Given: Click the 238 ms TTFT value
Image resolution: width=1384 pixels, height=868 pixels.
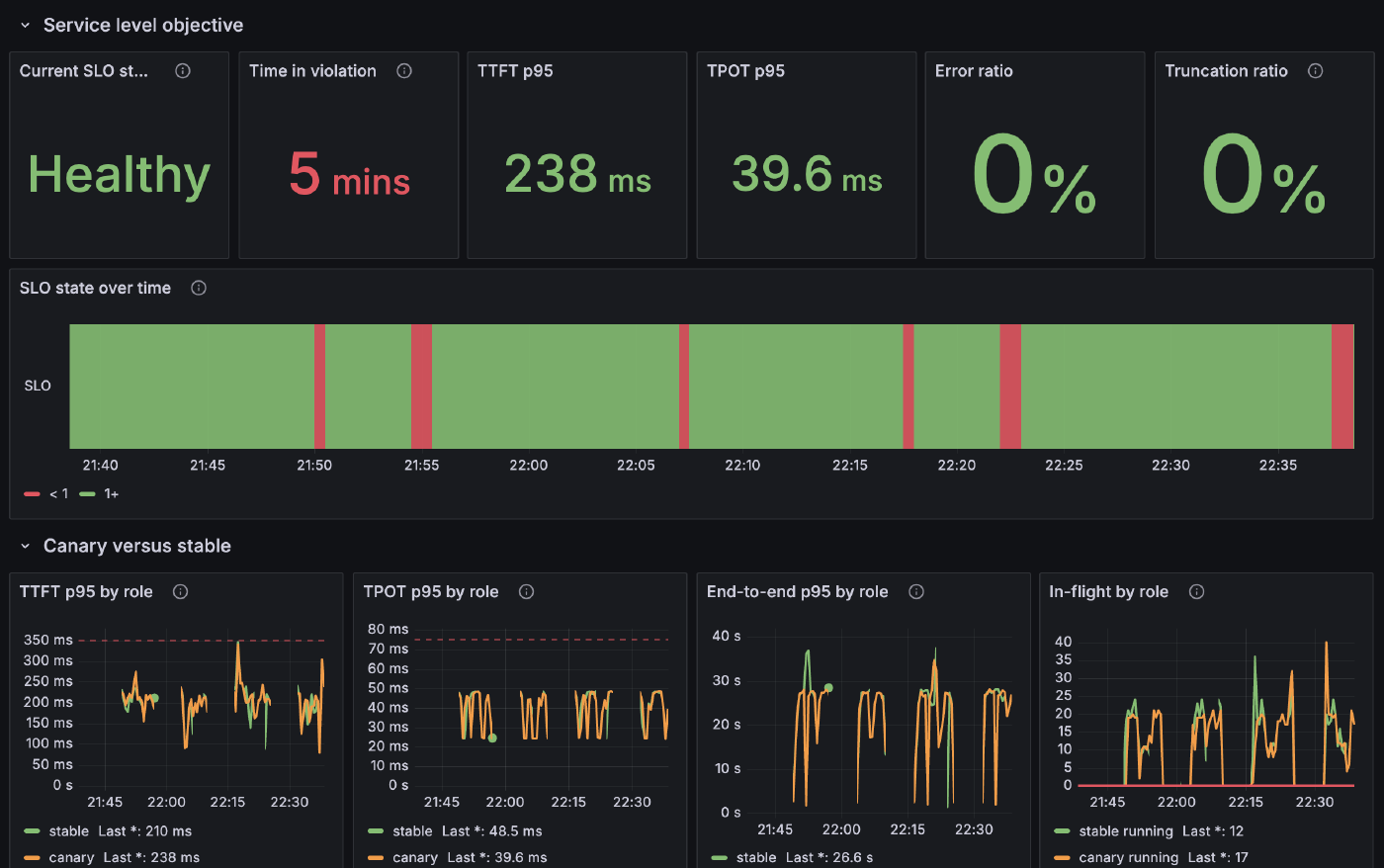Looking at the screenshot, I should coord(577,175).
